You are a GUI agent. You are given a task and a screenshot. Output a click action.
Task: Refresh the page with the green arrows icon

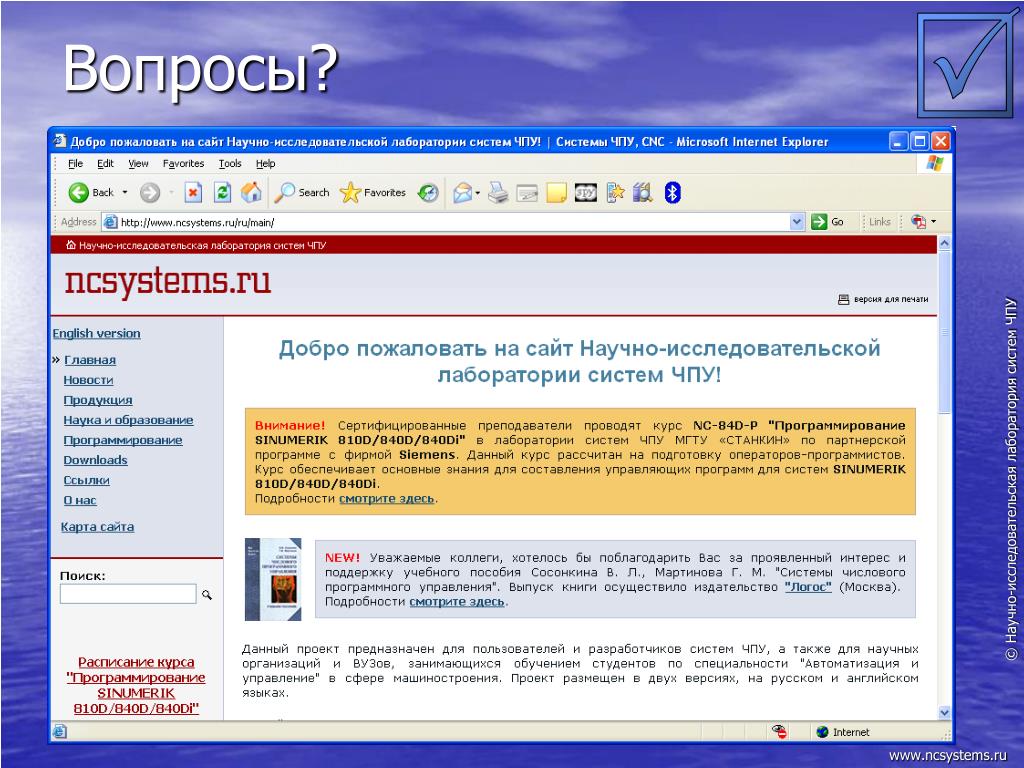pos(223,193)
